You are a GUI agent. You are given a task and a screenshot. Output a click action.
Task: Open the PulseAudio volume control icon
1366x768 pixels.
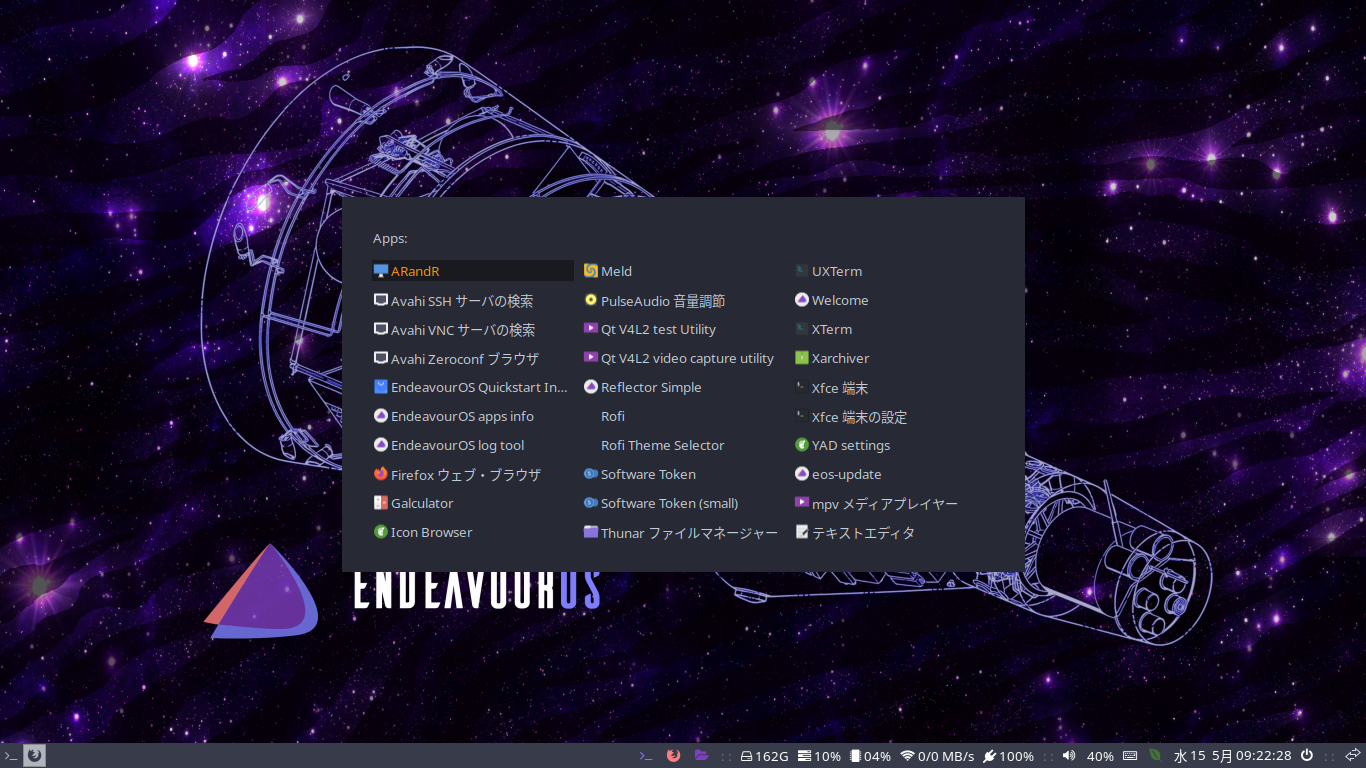tap(591, 300)
